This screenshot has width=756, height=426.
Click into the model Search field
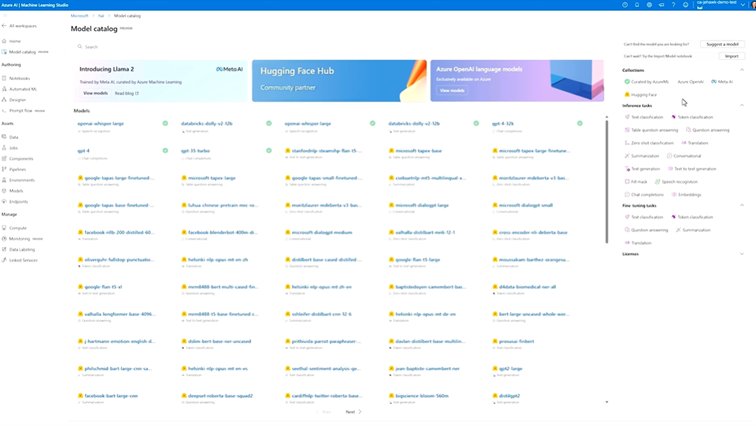[x=338, y=47]
